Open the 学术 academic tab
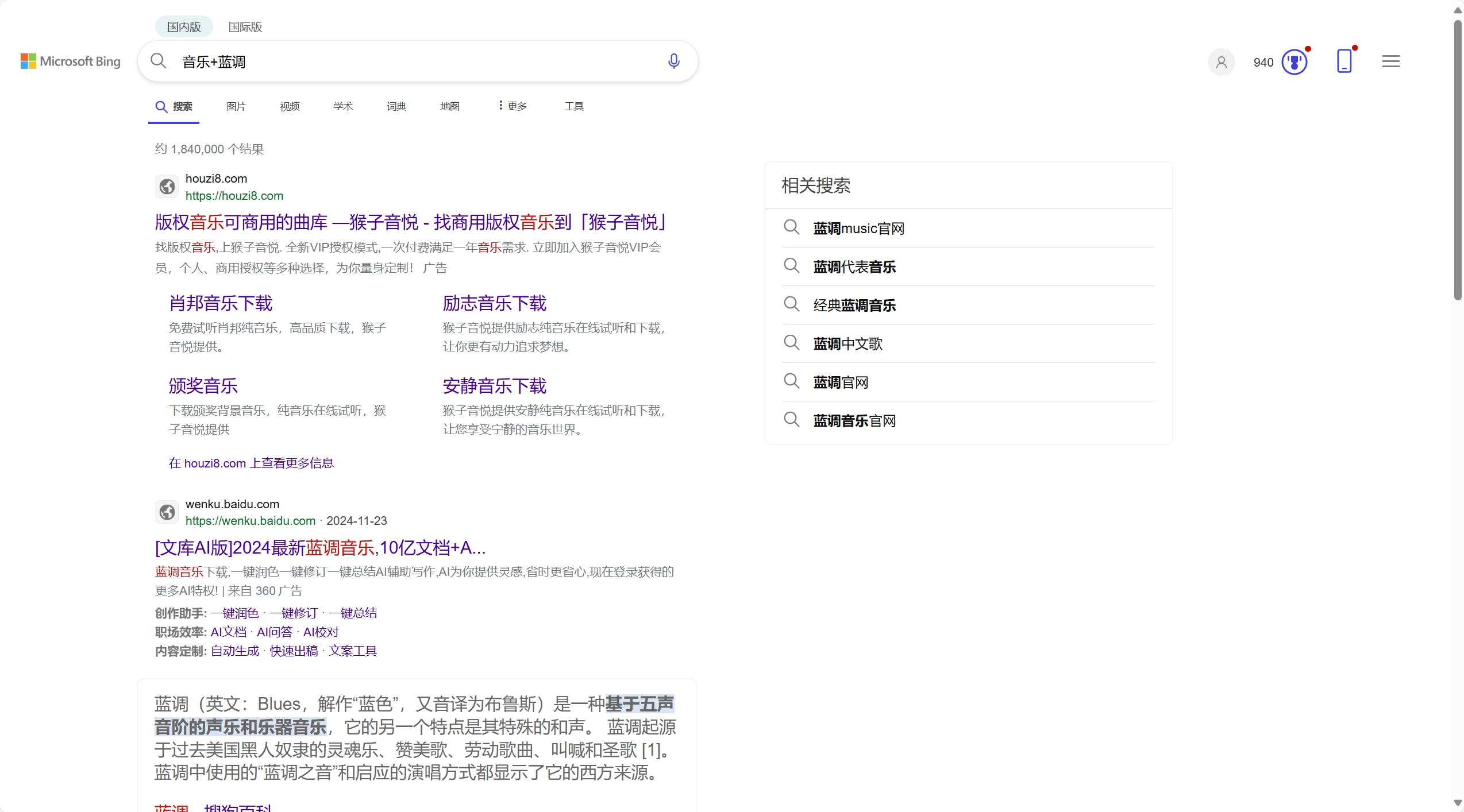Viewport: 1464px width, 812px height. click(x=343, y=106)
